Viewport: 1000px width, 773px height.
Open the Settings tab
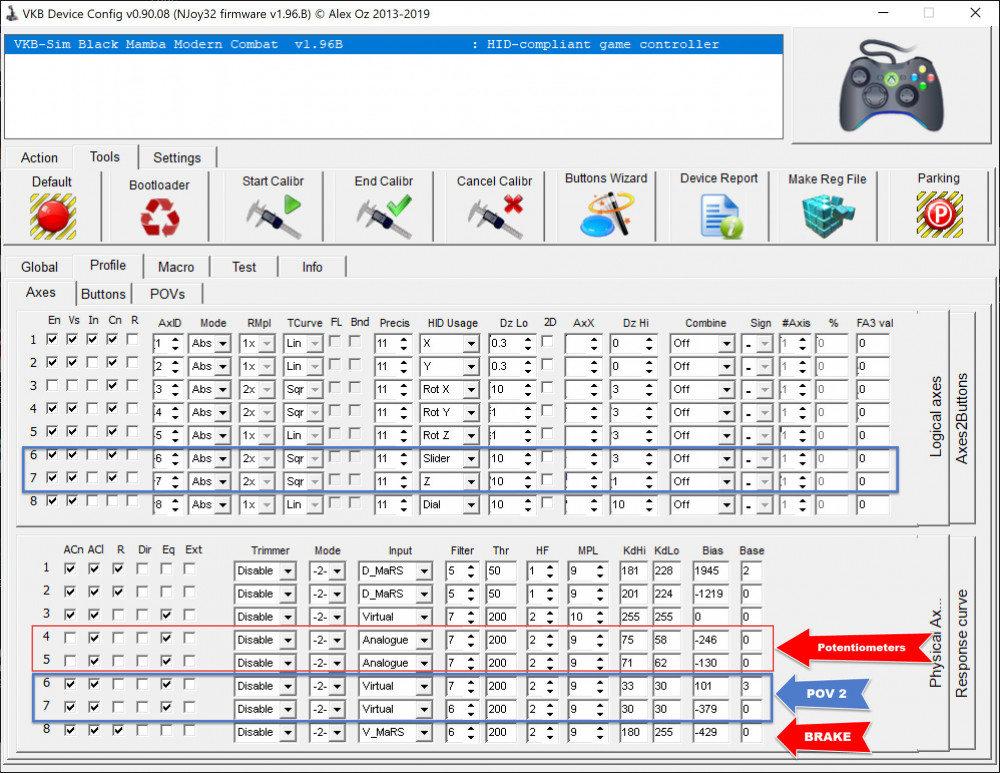tap(177, 158)
